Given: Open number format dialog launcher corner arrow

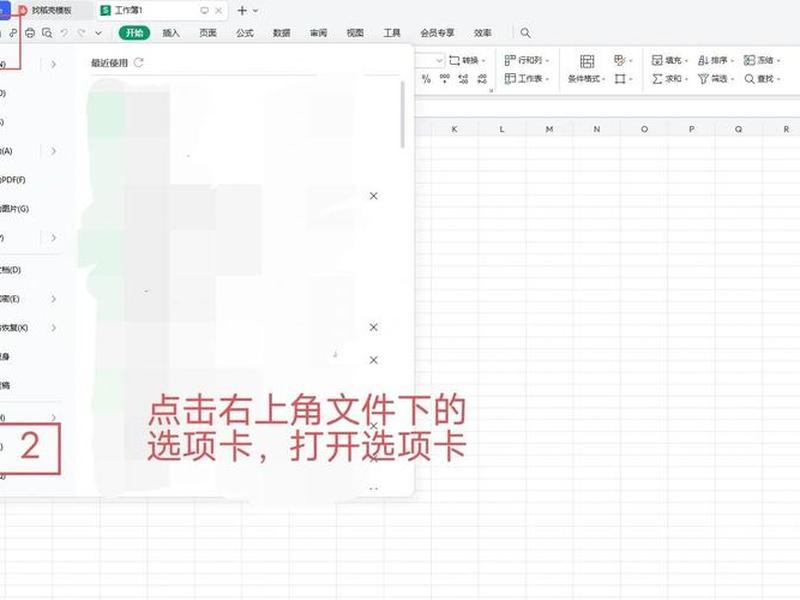Looking at the screenshot, I should pyautogui.click(x=491, y=91).
